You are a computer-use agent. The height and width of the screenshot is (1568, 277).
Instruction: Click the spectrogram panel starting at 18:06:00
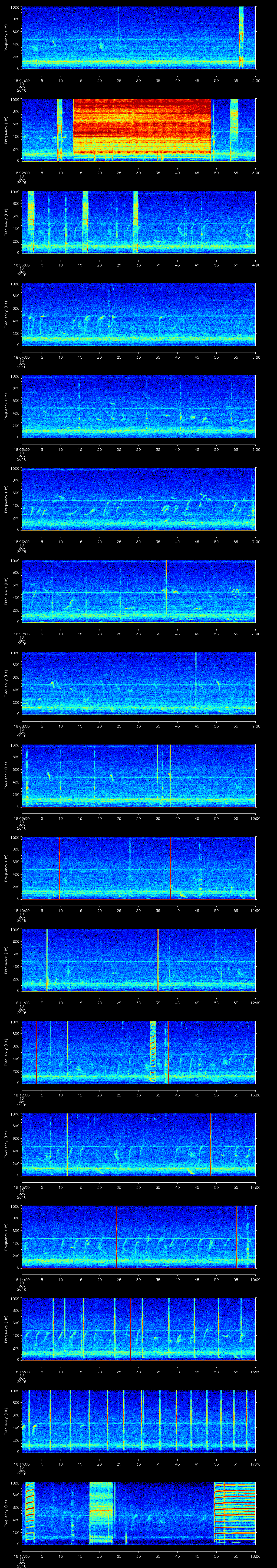(138, 499)
